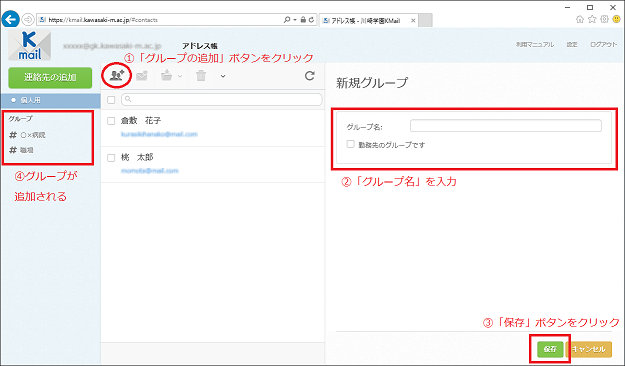The width and height of the screenshot is (625, 366).
Task: Select contact 倉敷 花子
Action: click(x=141, y=120)
